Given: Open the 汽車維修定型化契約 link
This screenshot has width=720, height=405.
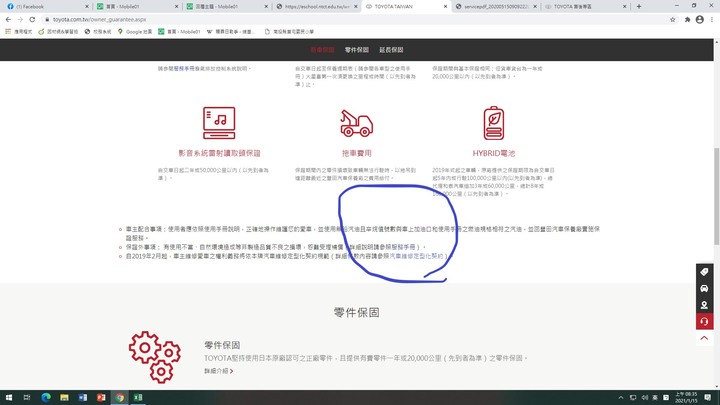Looking at the screenshot, I should point(416,256).
